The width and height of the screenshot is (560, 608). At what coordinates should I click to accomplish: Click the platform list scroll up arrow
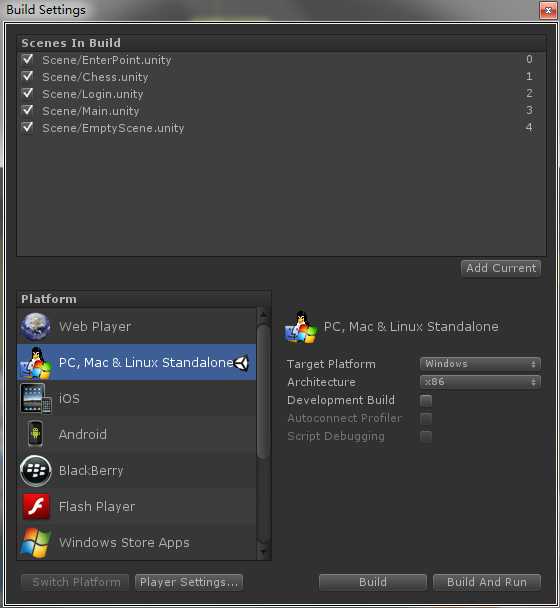263,316
